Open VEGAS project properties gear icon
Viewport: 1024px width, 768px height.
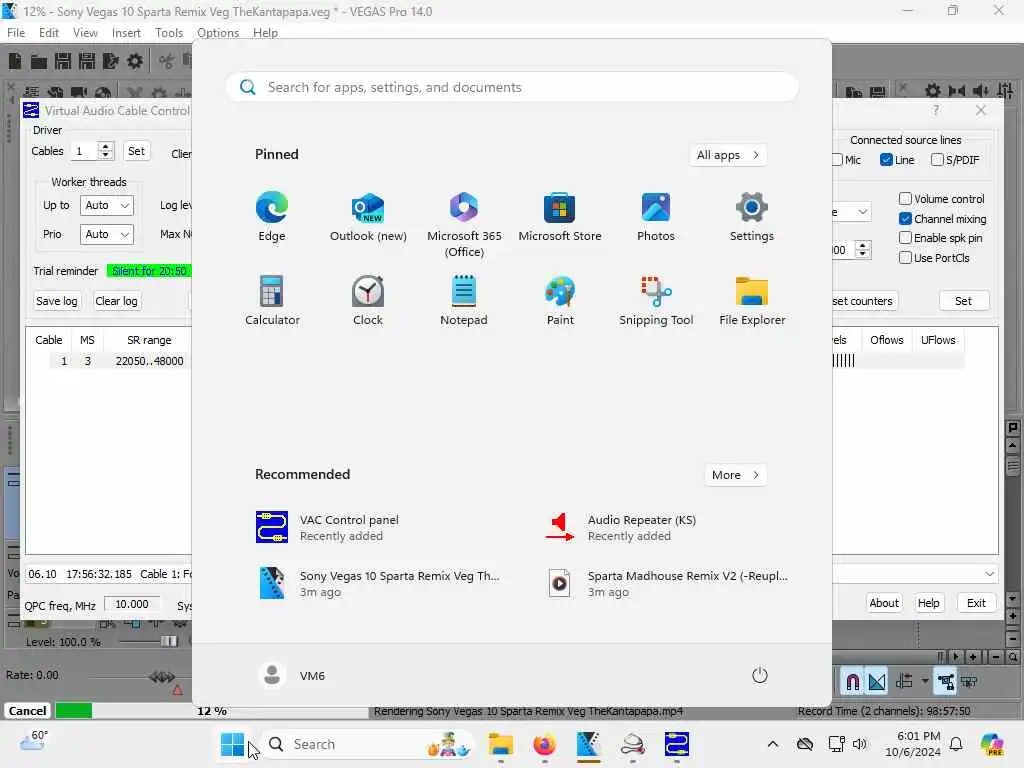[135, 61]
